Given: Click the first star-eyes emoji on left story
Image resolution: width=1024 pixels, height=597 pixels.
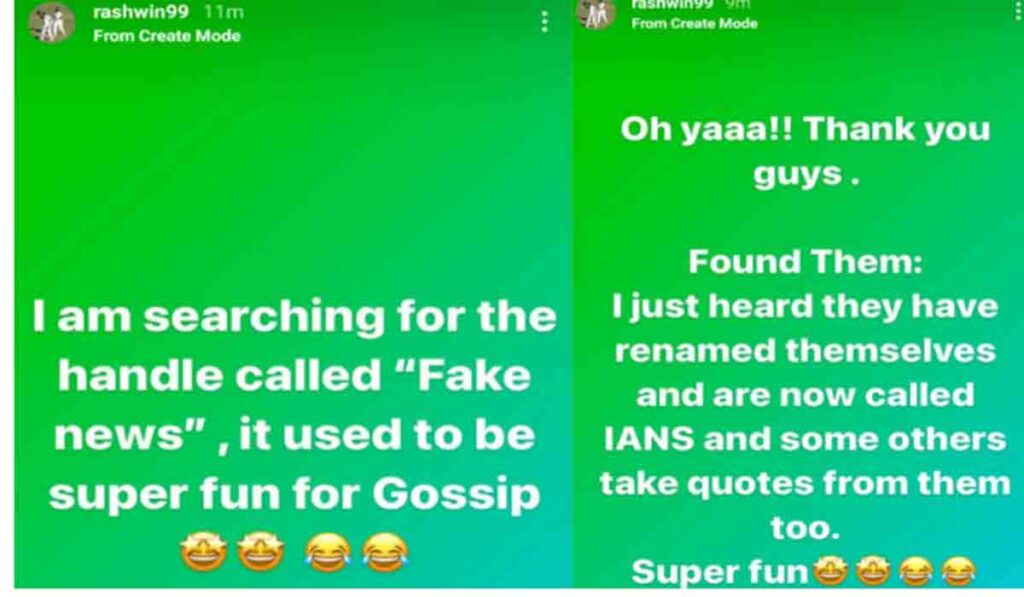Looking at the screenshot, I should (x=204, y=552).
